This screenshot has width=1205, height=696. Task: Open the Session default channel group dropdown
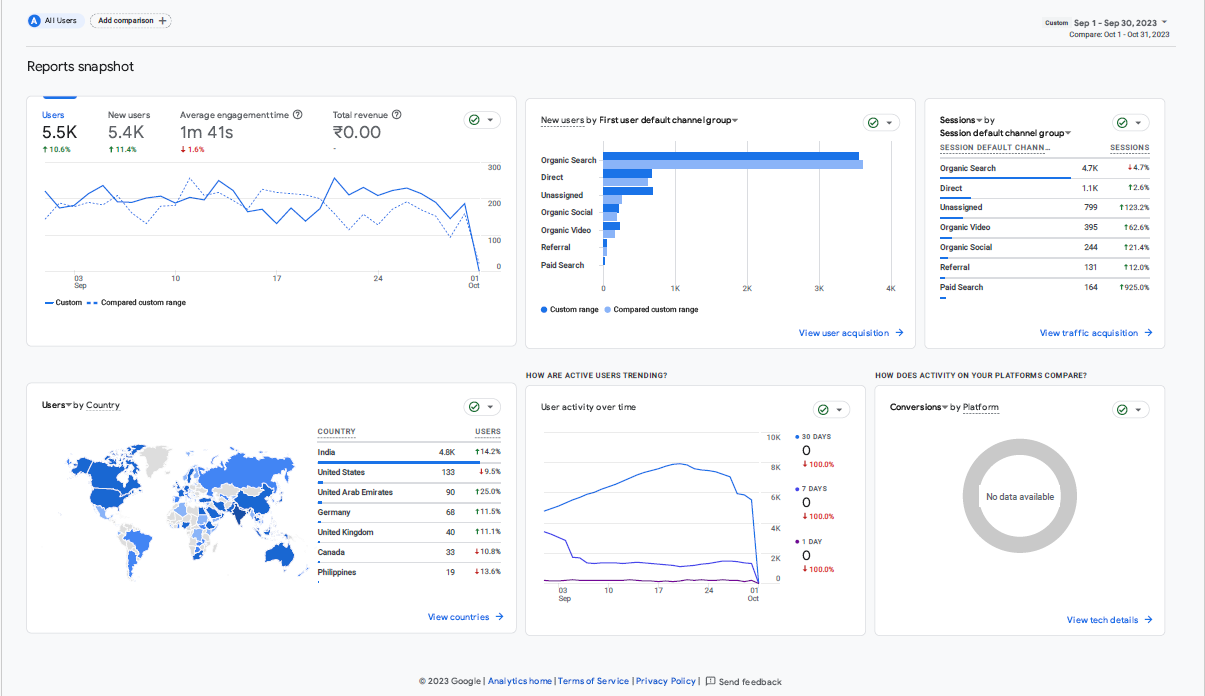point(1067,133)
